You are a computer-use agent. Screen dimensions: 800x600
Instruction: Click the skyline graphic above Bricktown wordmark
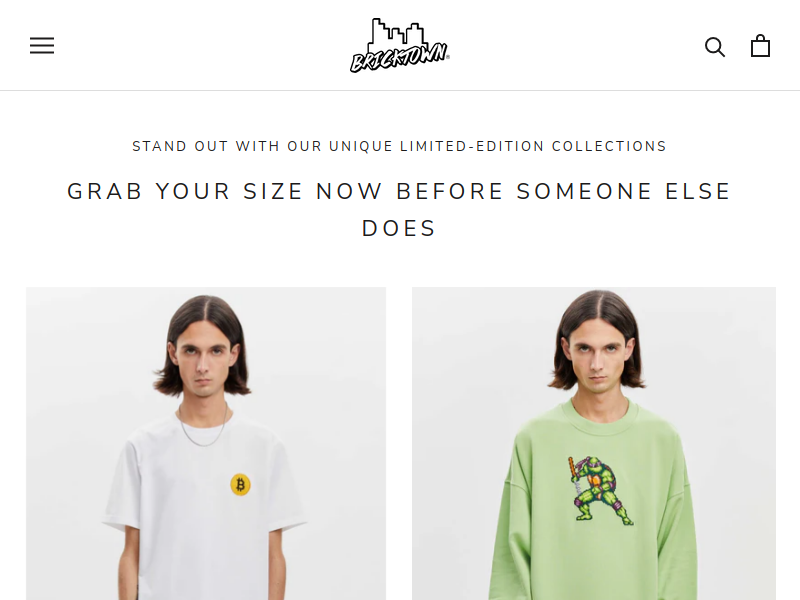click(397, 32)
